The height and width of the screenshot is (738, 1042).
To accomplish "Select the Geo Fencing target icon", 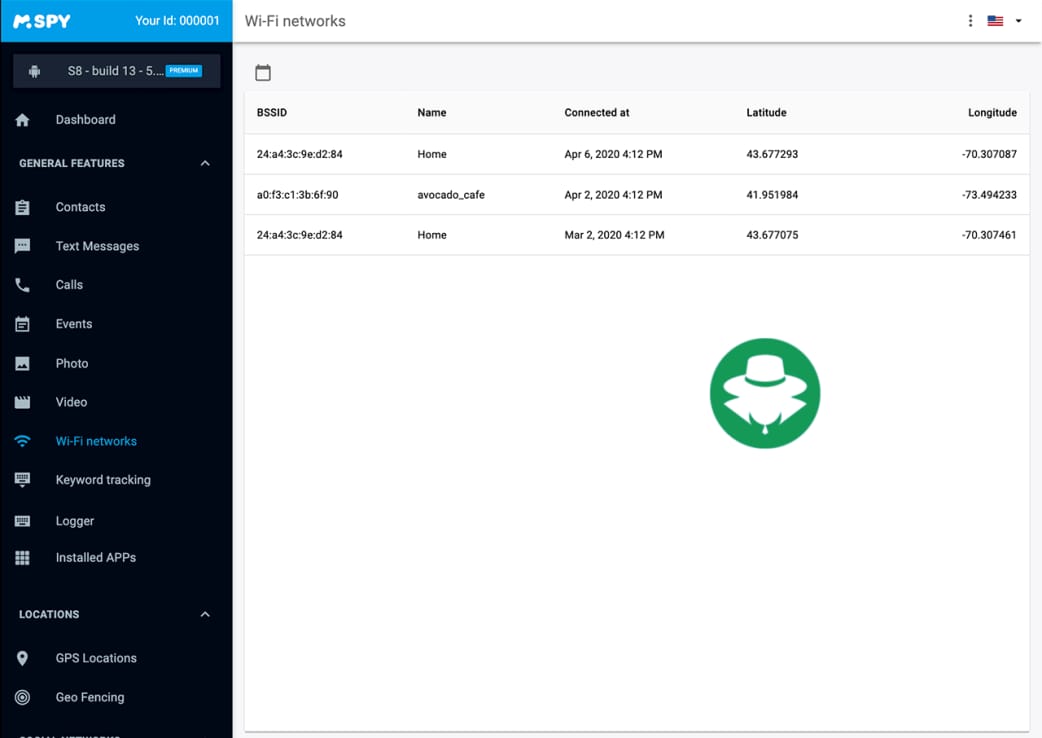I will pos(23,697).
